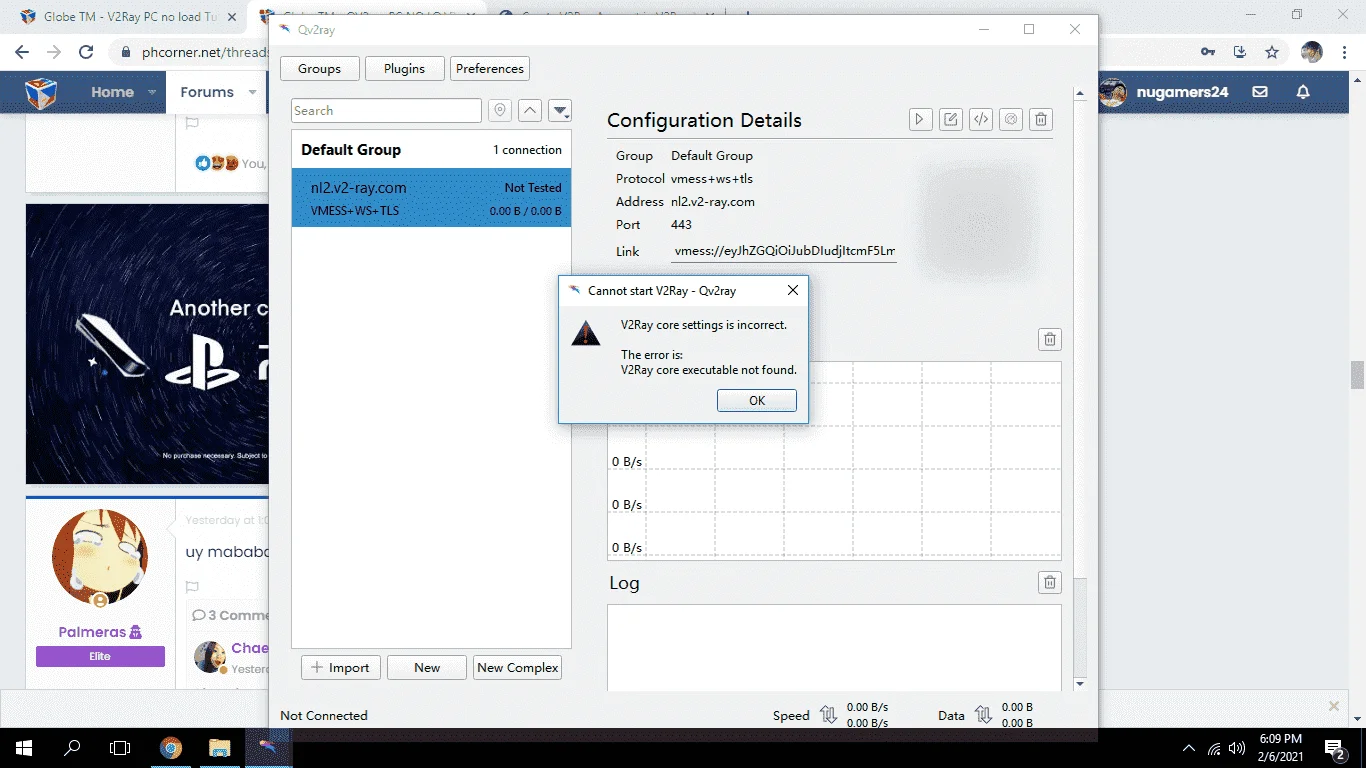1366x768 pixels.
Task: Bookmark this page with the star icon
Action: point(1272,52)
